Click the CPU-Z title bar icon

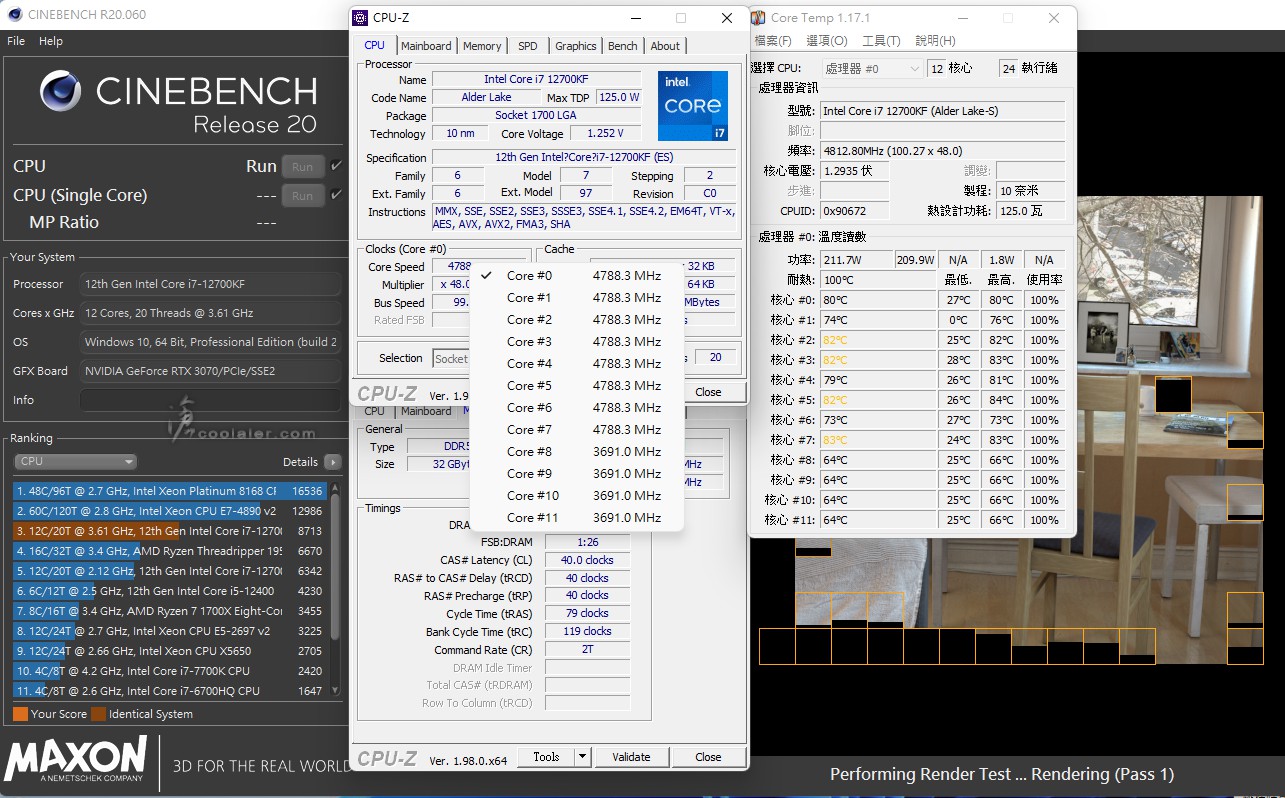tap(361, 18)
